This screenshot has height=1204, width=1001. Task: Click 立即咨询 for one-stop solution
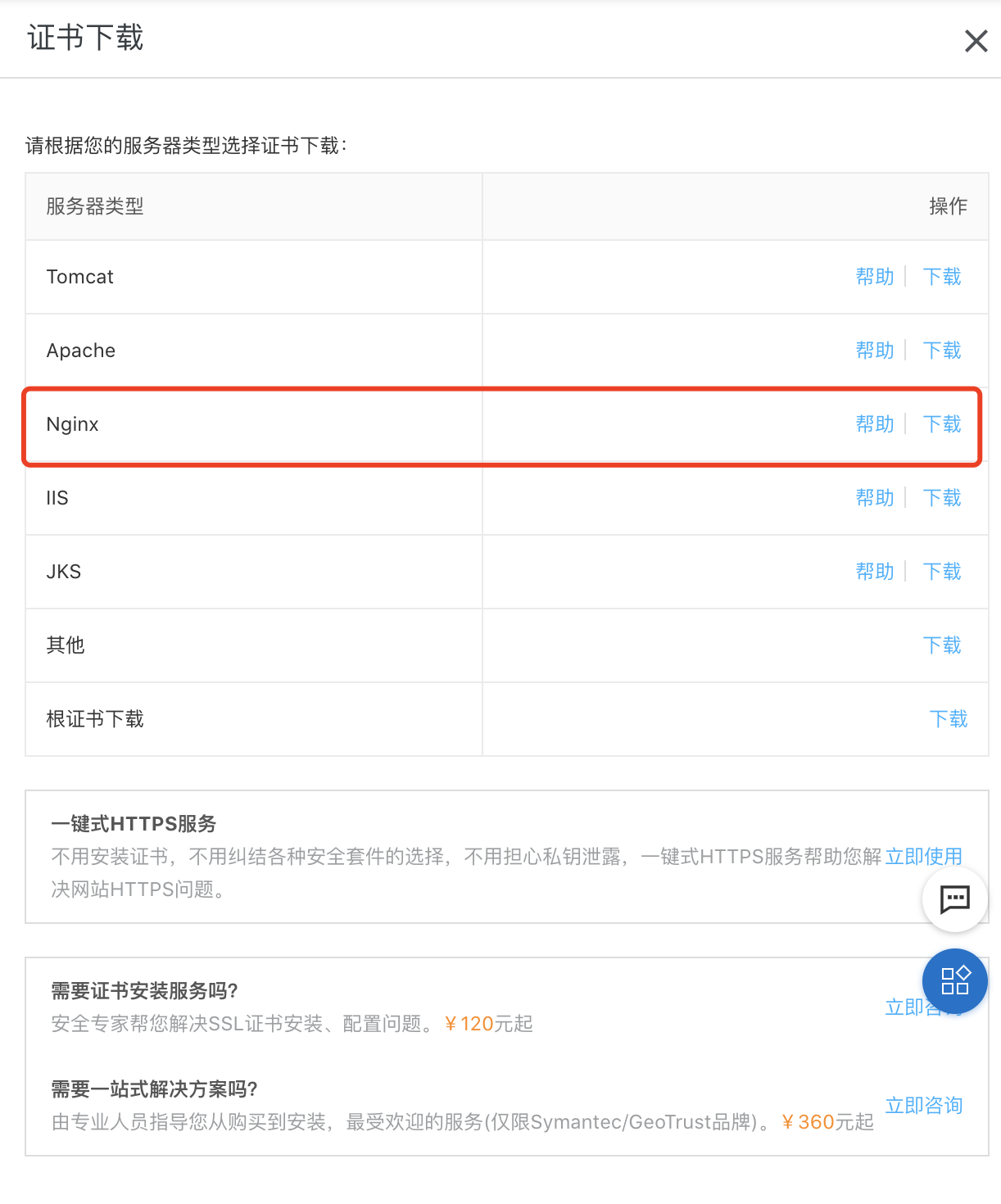pos(924,1106)
